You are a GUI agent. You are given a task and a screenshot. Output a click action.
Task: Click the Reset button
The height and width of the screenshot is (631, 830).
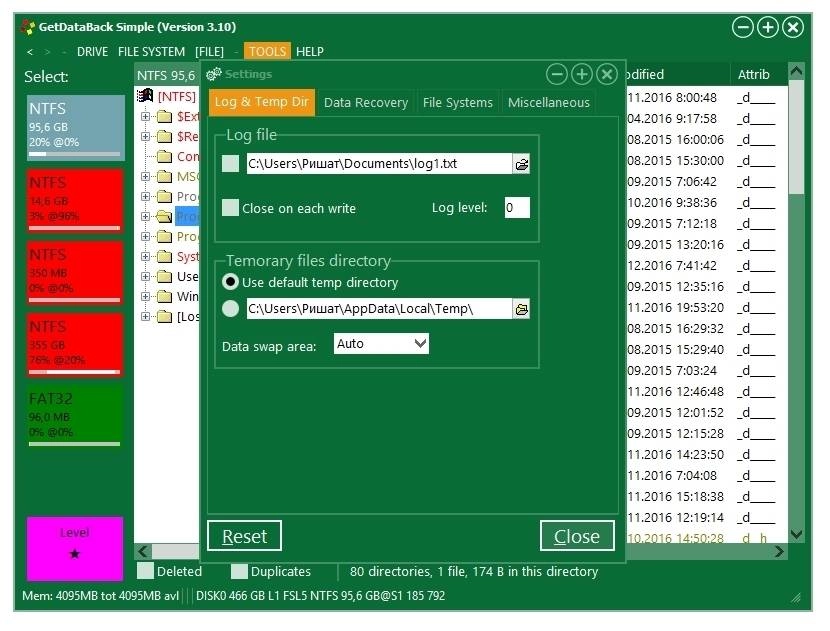click(x=244, y=536)
